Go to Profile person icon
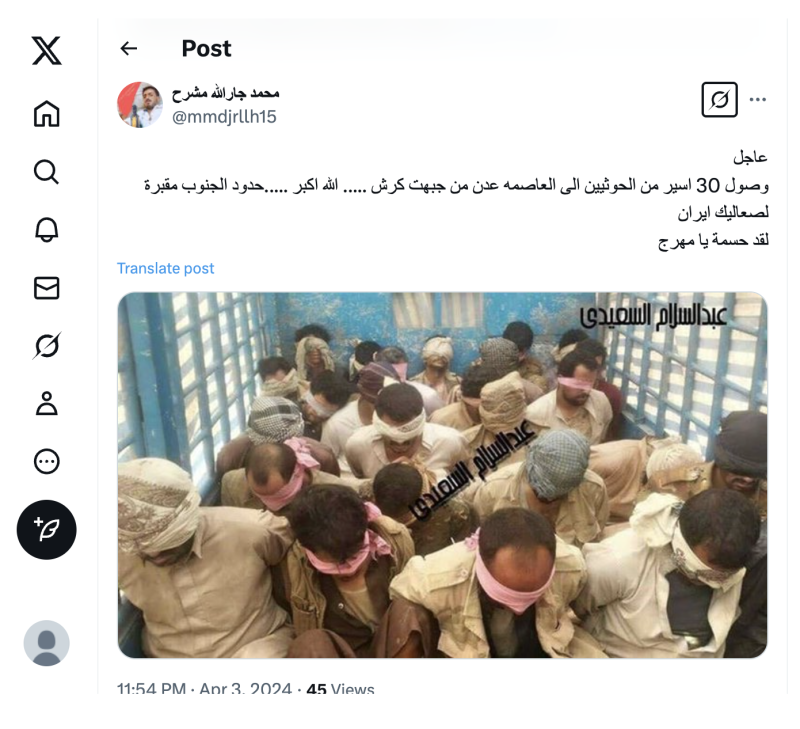This screenshot has height=729, width=800. click(x=46, y=404)
